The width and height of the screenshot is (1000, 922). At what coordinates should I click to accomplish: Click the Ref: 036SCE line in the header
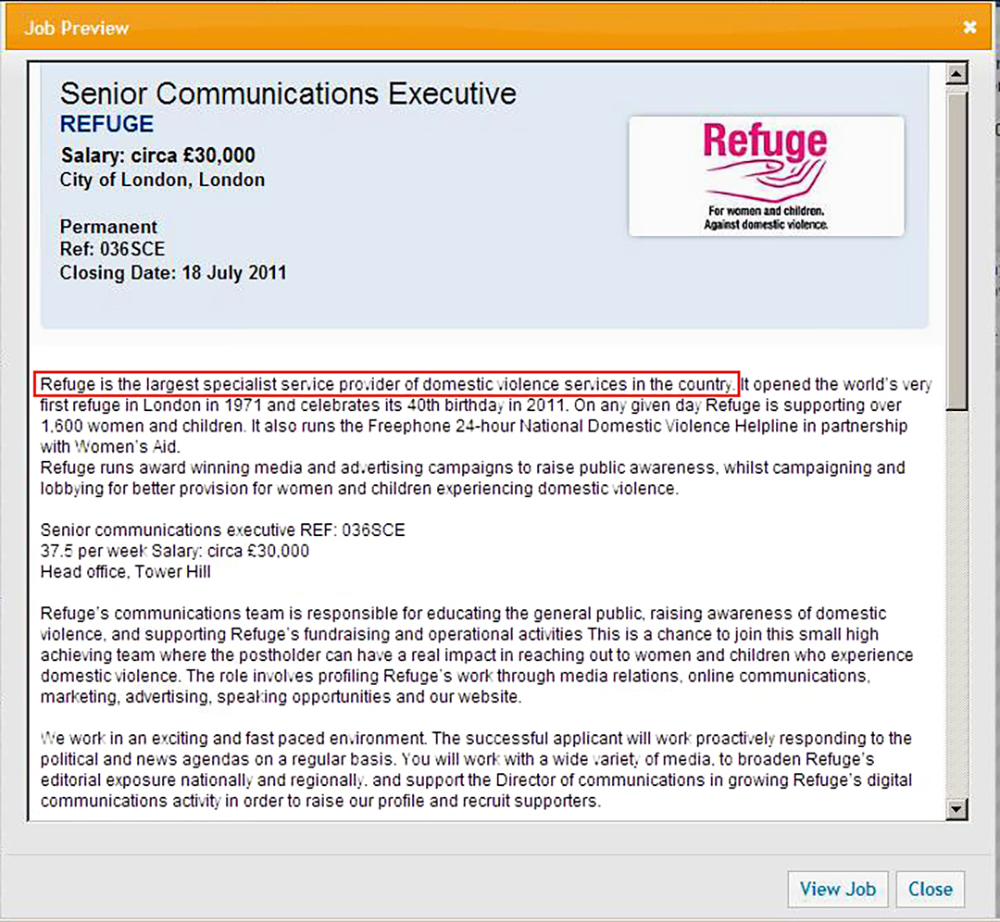(112, 249)
